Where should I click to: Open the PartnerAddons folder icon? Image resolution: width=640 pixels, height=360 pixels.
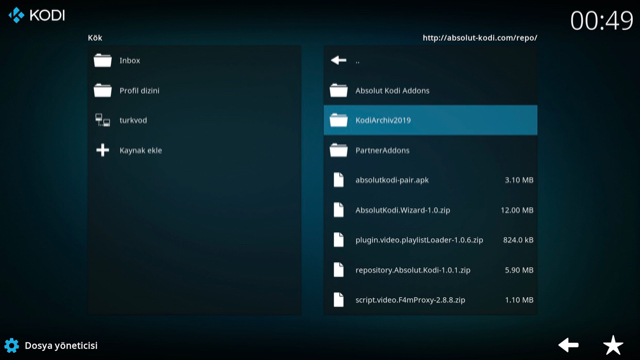coord(338,150)
